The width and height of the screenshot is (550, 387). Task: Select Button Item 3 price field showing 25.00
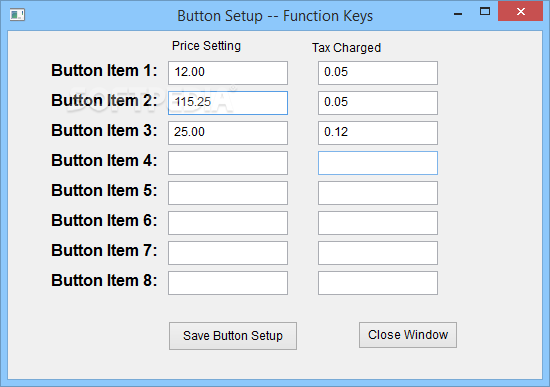coord(228,133)
